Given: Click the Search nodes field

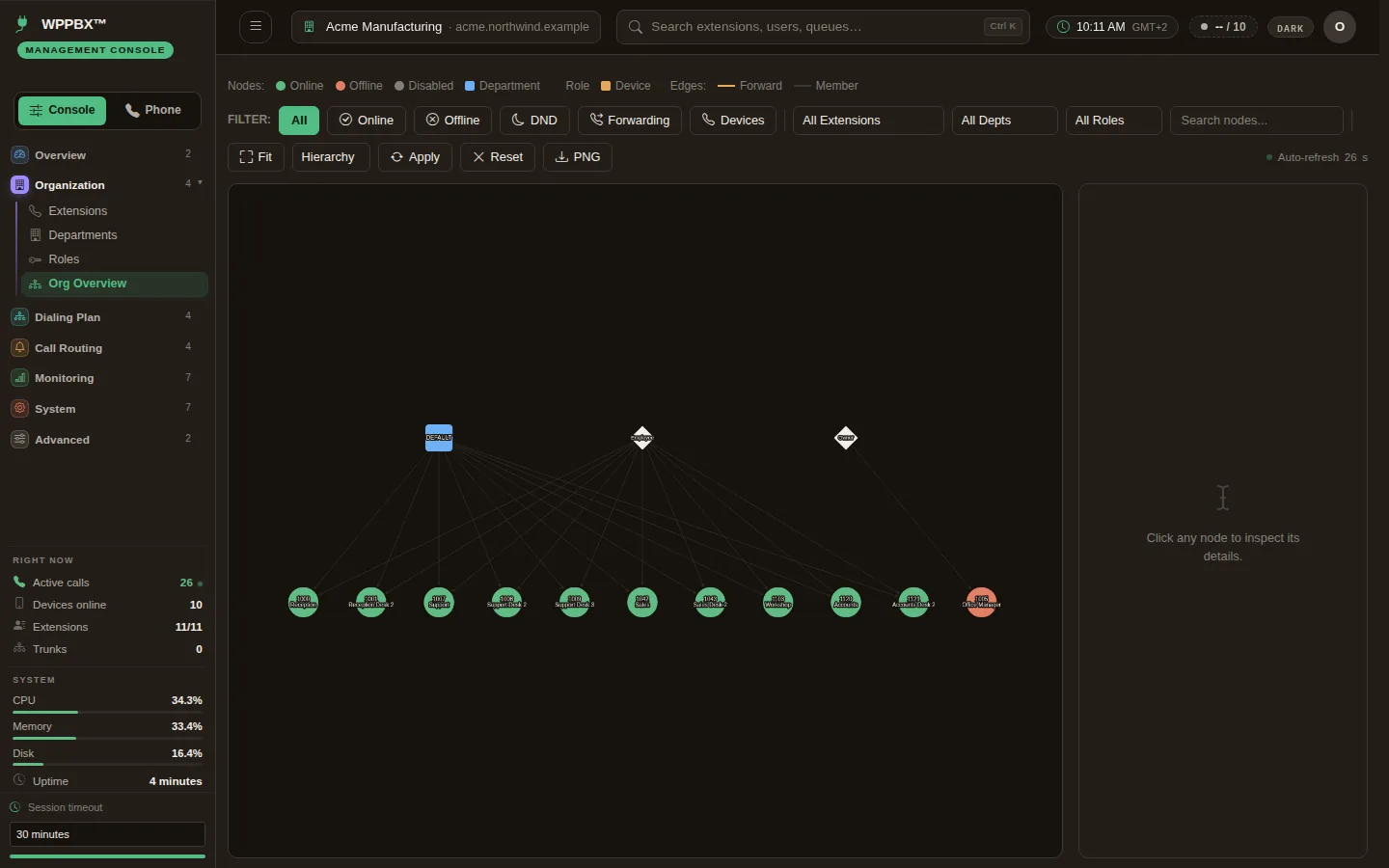Looking at the screenshot, I should tap(1257, 121).
